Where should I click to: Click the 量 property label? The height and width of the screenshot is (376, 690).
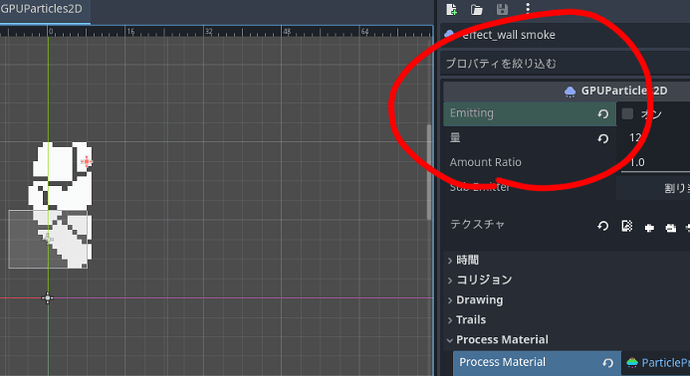455,138
